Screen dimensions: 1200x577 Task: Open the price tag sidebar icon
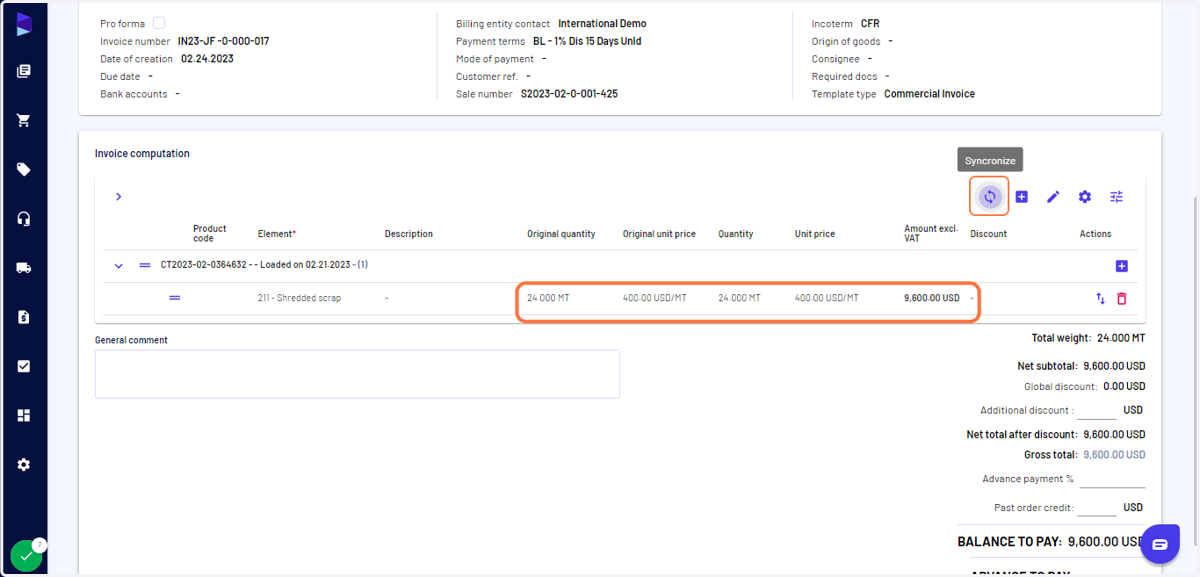tap(24, 169)
